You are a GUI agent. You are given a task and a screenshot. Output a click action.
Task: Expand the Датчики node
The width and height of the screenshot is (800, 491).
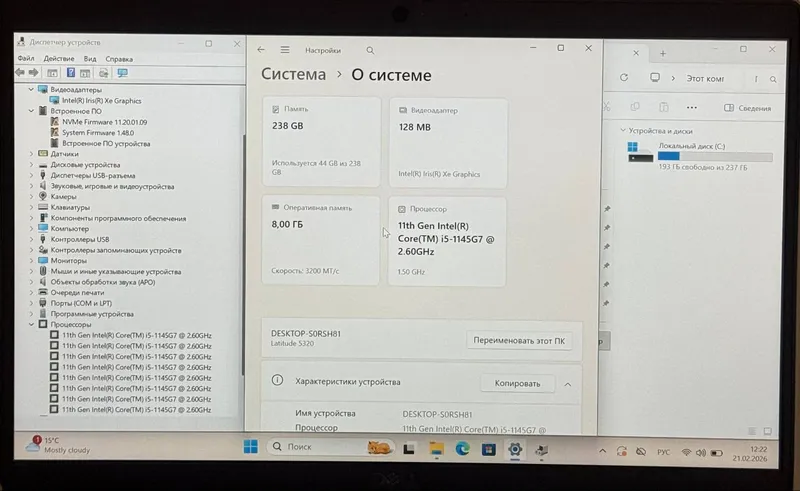click(x=31, y=154)
